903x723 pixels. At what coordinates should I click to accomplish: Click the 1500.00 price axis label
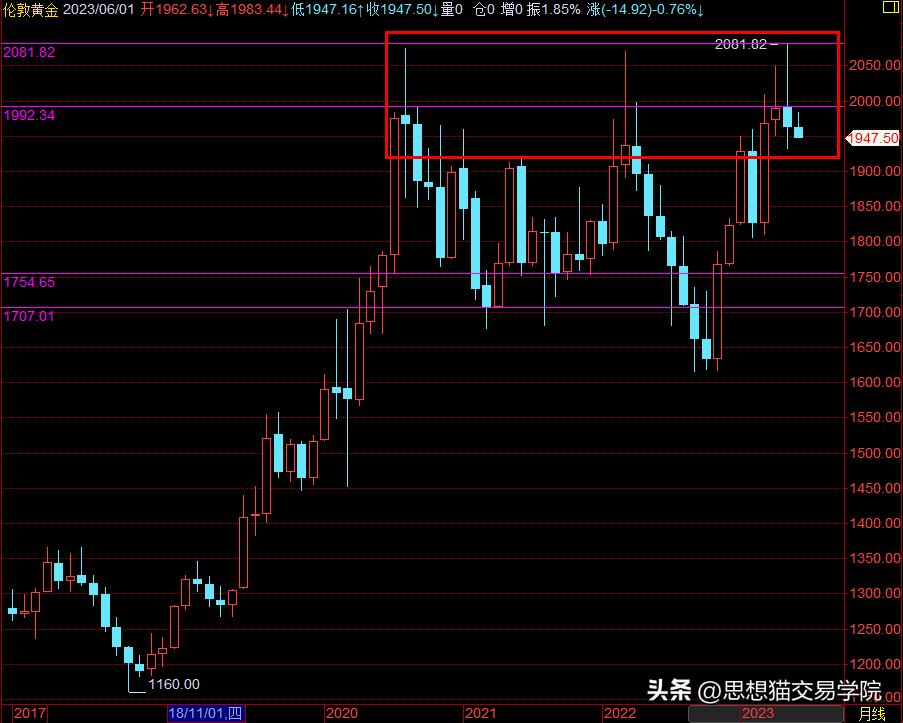point(875,453)
